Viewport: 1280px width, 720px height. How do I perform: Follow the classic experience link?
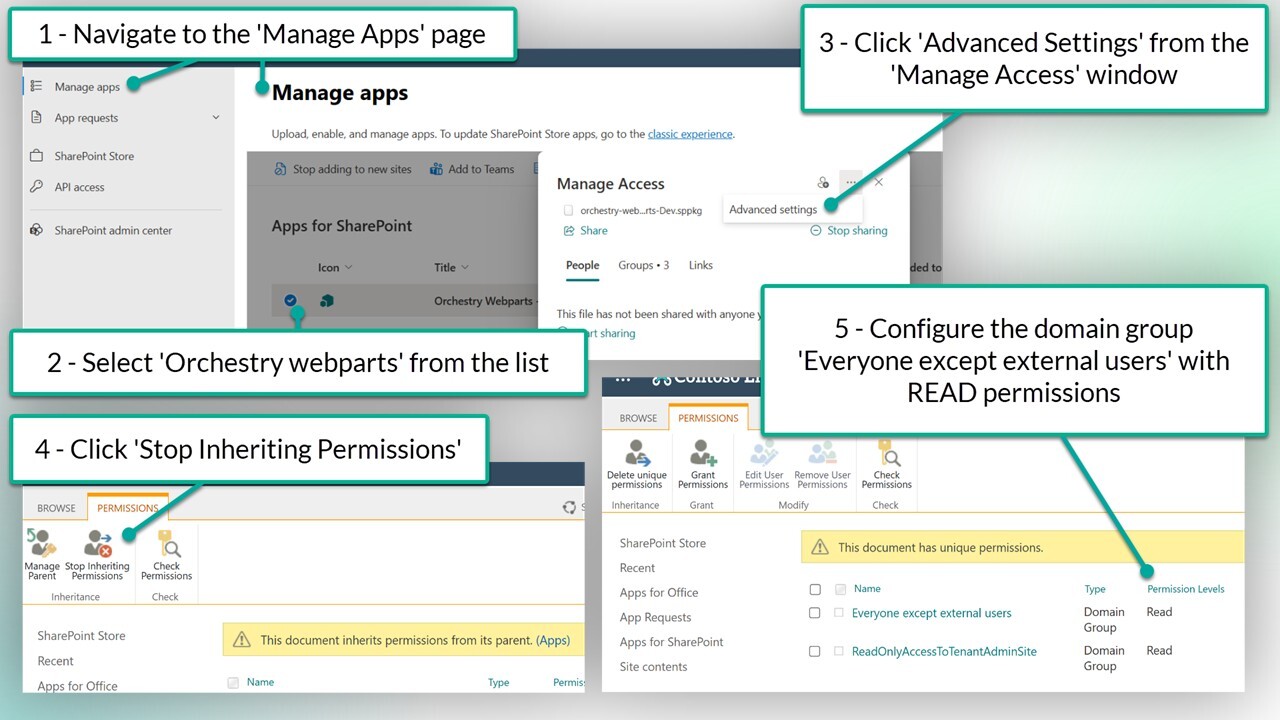coord(690,134)
